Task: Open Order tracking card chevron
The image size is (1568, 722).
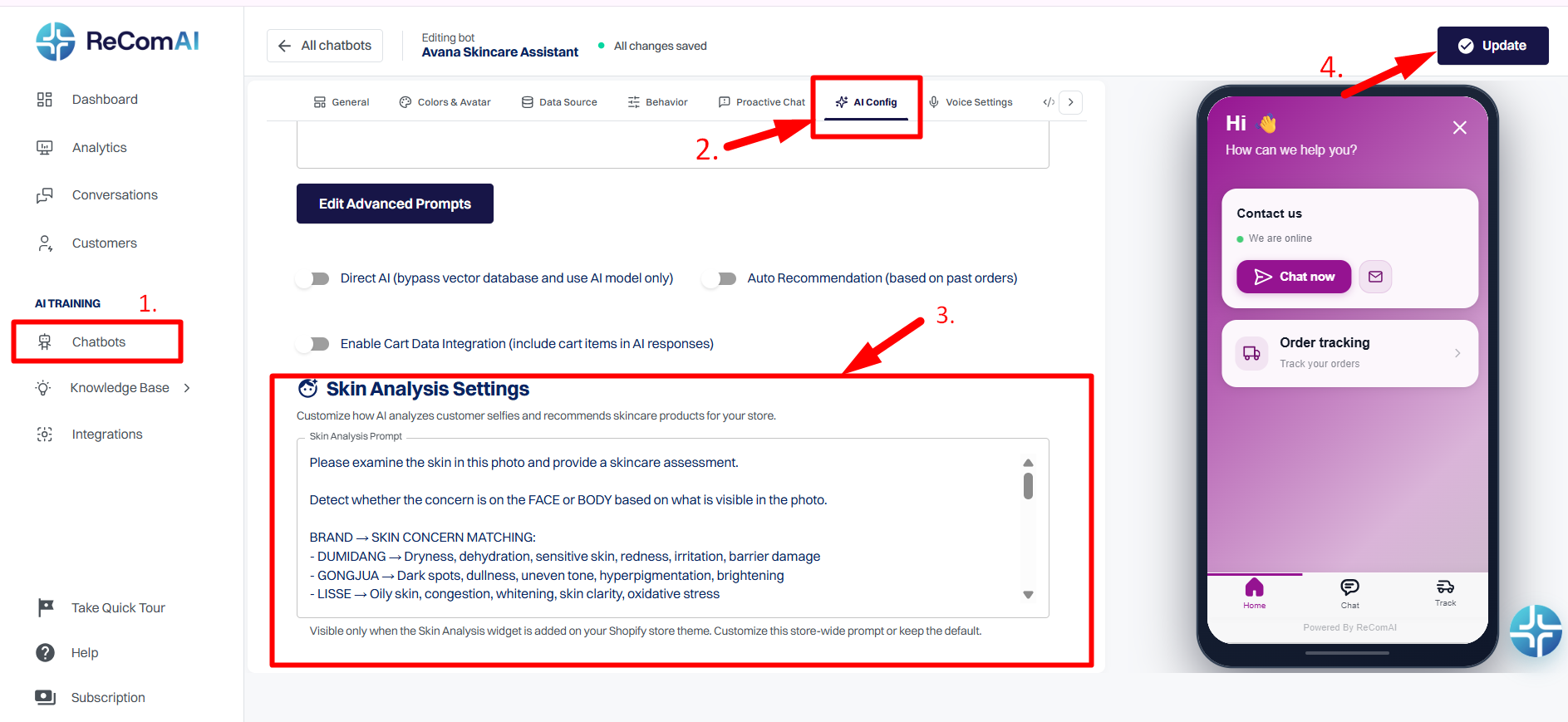Action: tap(1457, 353)
